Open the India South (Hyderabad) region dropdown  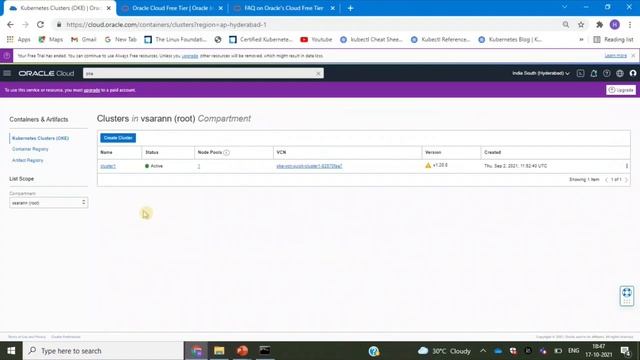coord(541,73)
